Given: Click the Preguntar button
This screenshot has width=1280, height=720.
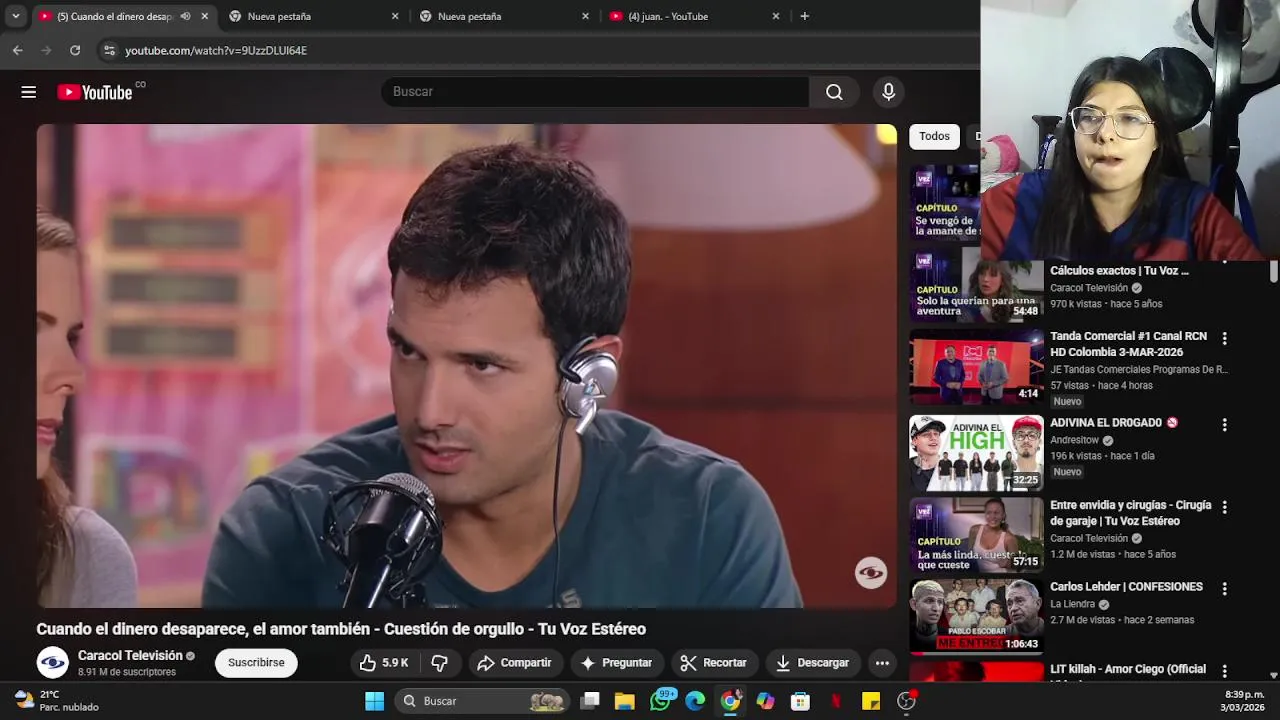Looking at the screenshot, I should click(616, 663).
